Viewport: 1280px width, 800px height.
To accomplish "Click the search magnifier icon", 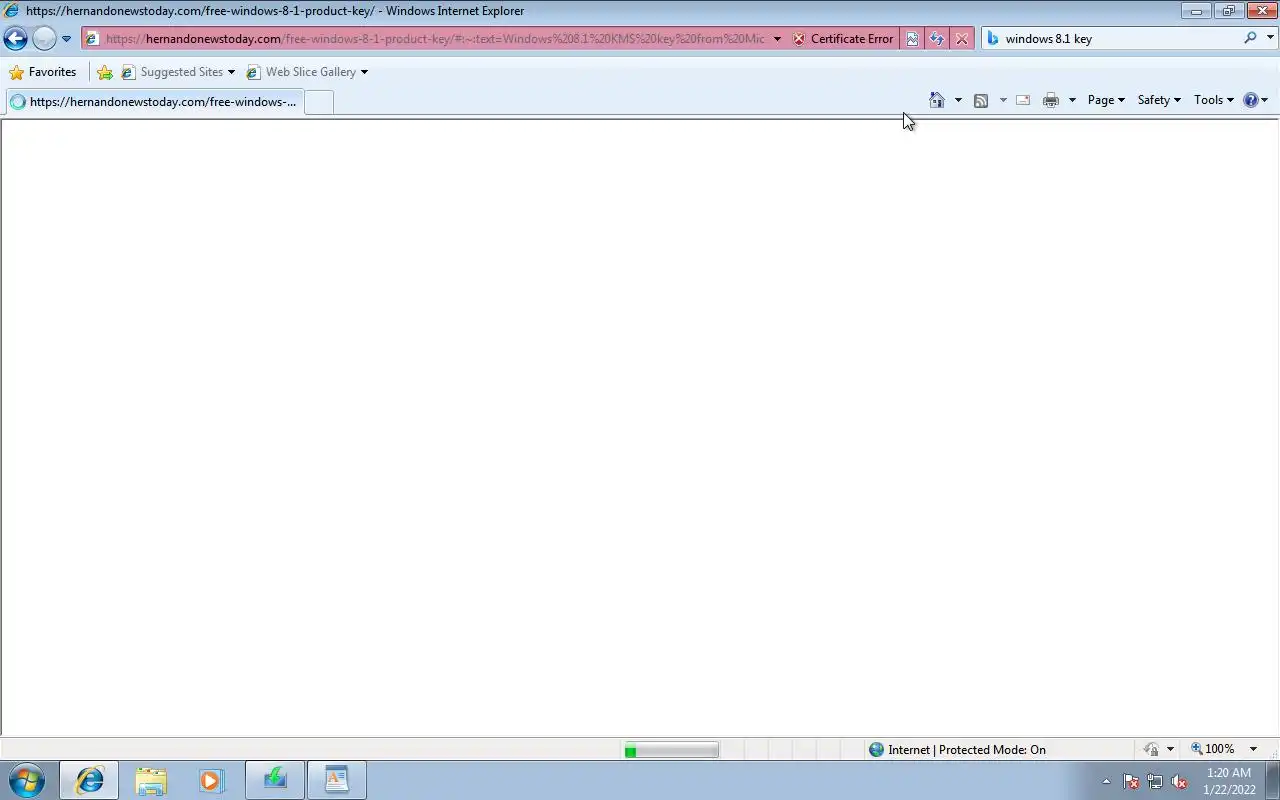I will click(1250, 38).
